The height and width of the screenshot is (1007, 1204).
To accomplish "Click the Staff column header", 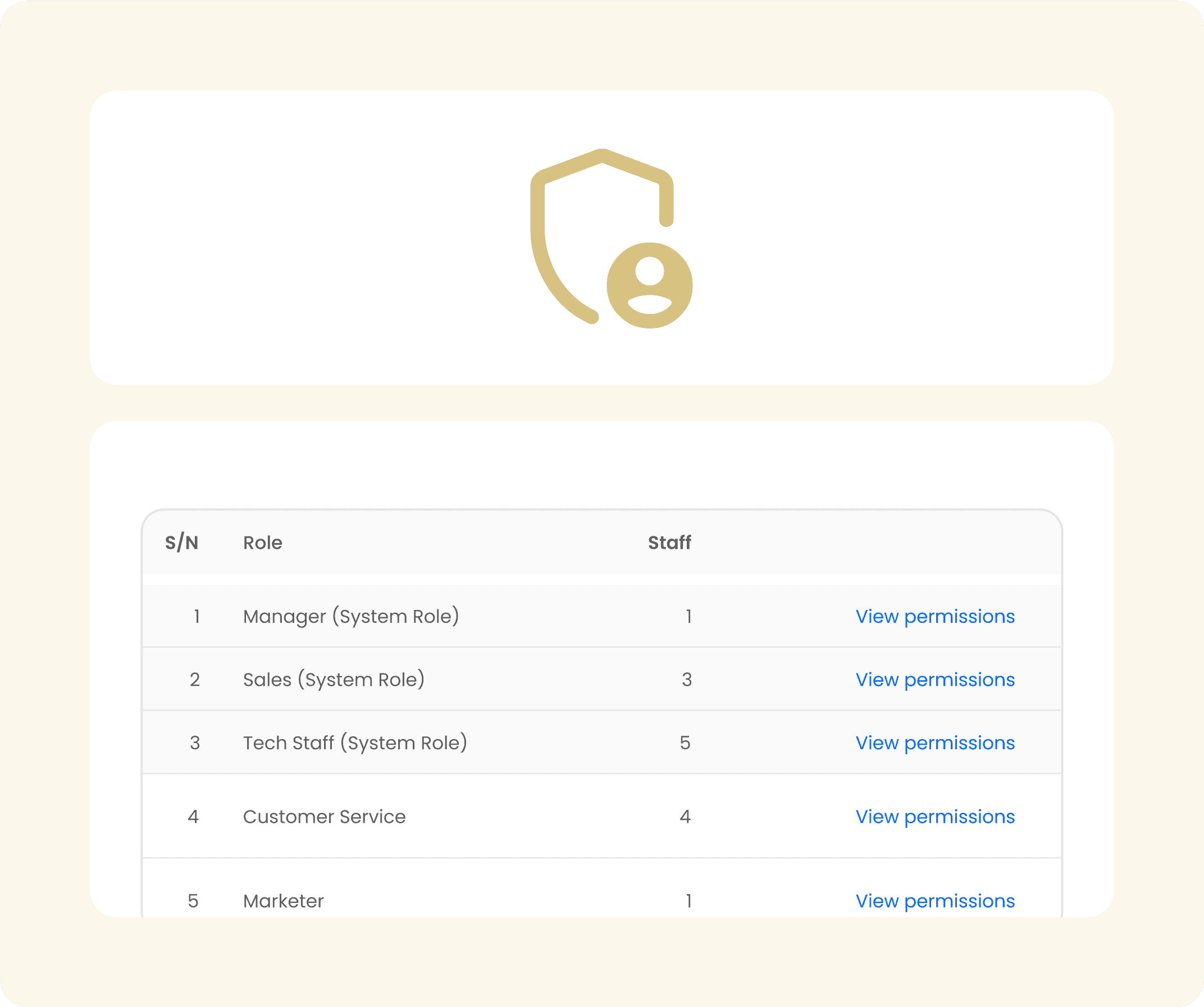I will coord(669,543).
